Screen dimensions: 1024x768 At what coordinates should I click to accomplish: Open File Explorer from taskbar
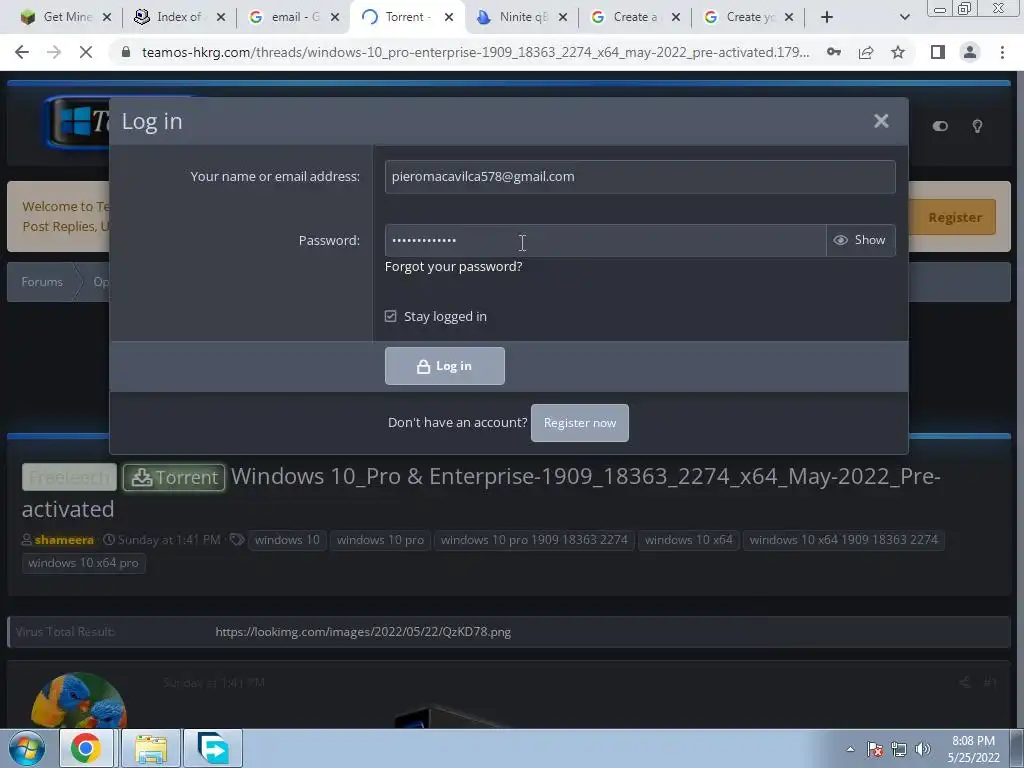(x=152, y=748)
